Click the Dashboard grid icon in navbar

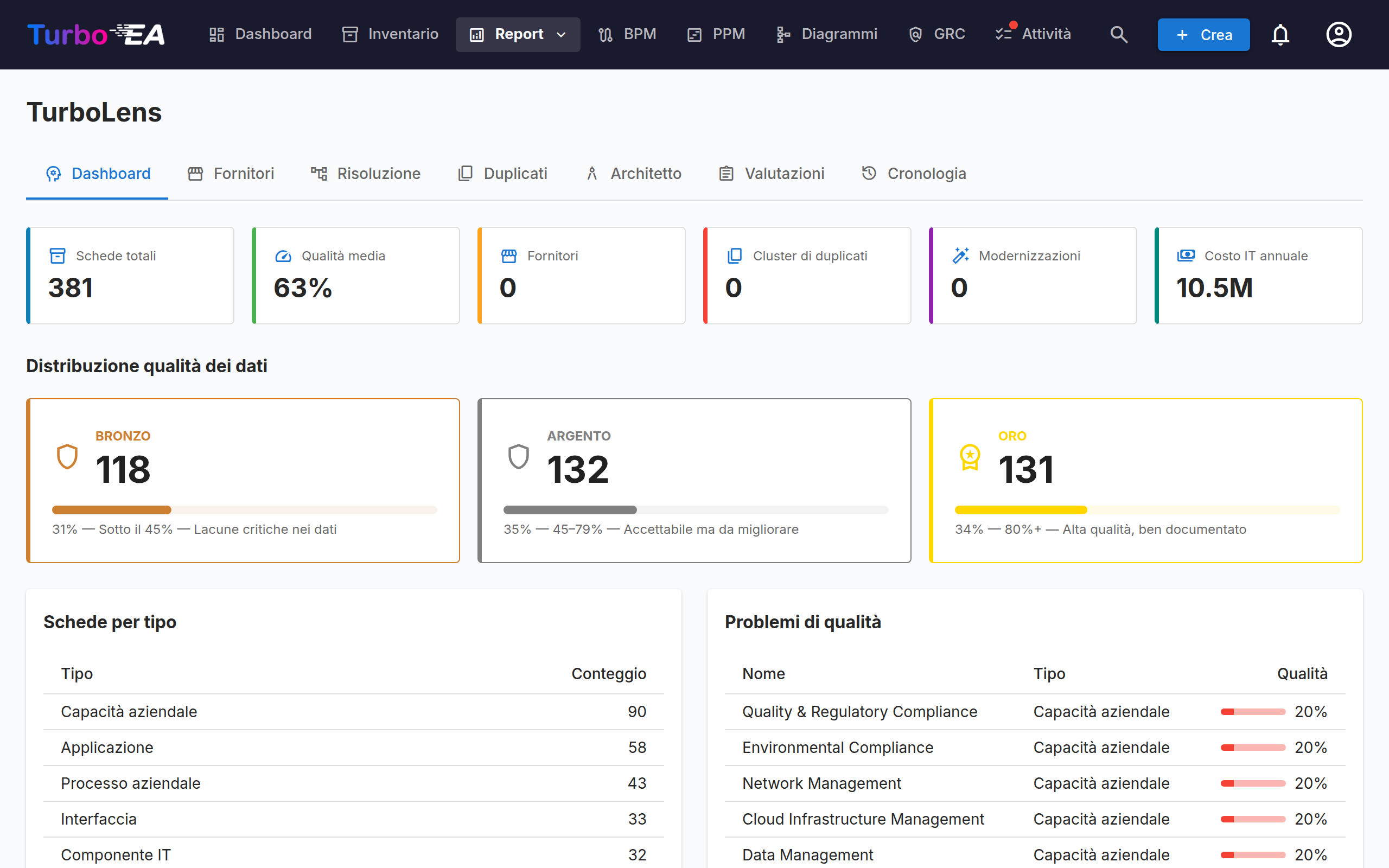(x=216, y=34)
